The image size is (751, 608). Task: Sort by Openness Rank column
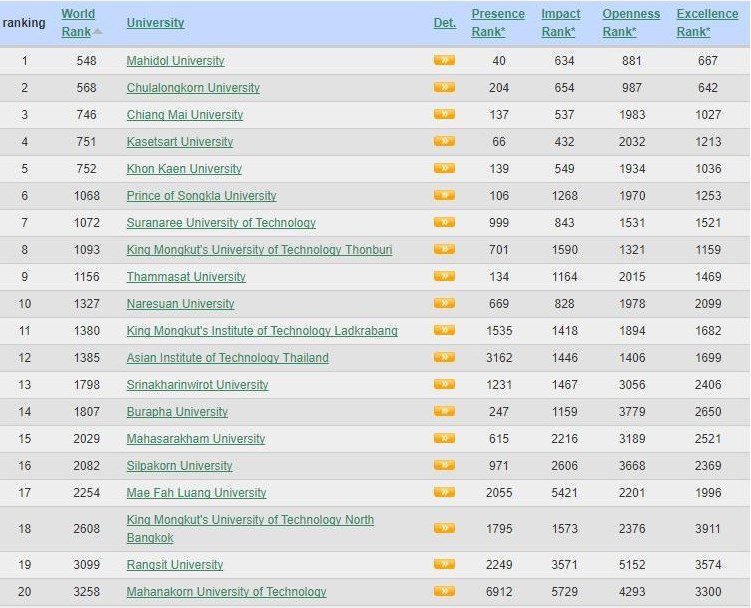pyautogui.click(x=631, y=23)
